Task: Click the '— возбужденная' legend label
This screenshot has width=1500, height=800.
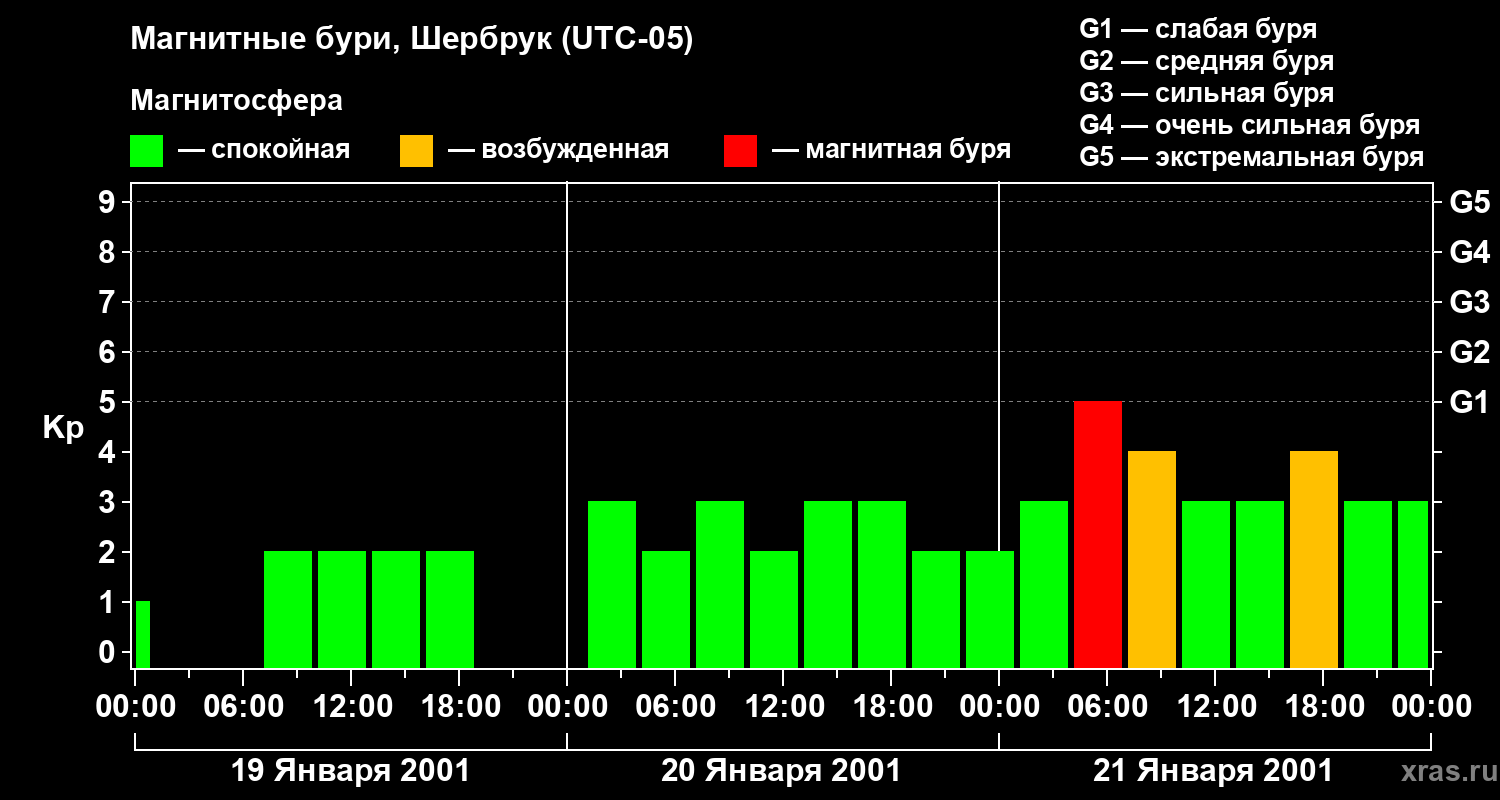Action: point(558,151)
